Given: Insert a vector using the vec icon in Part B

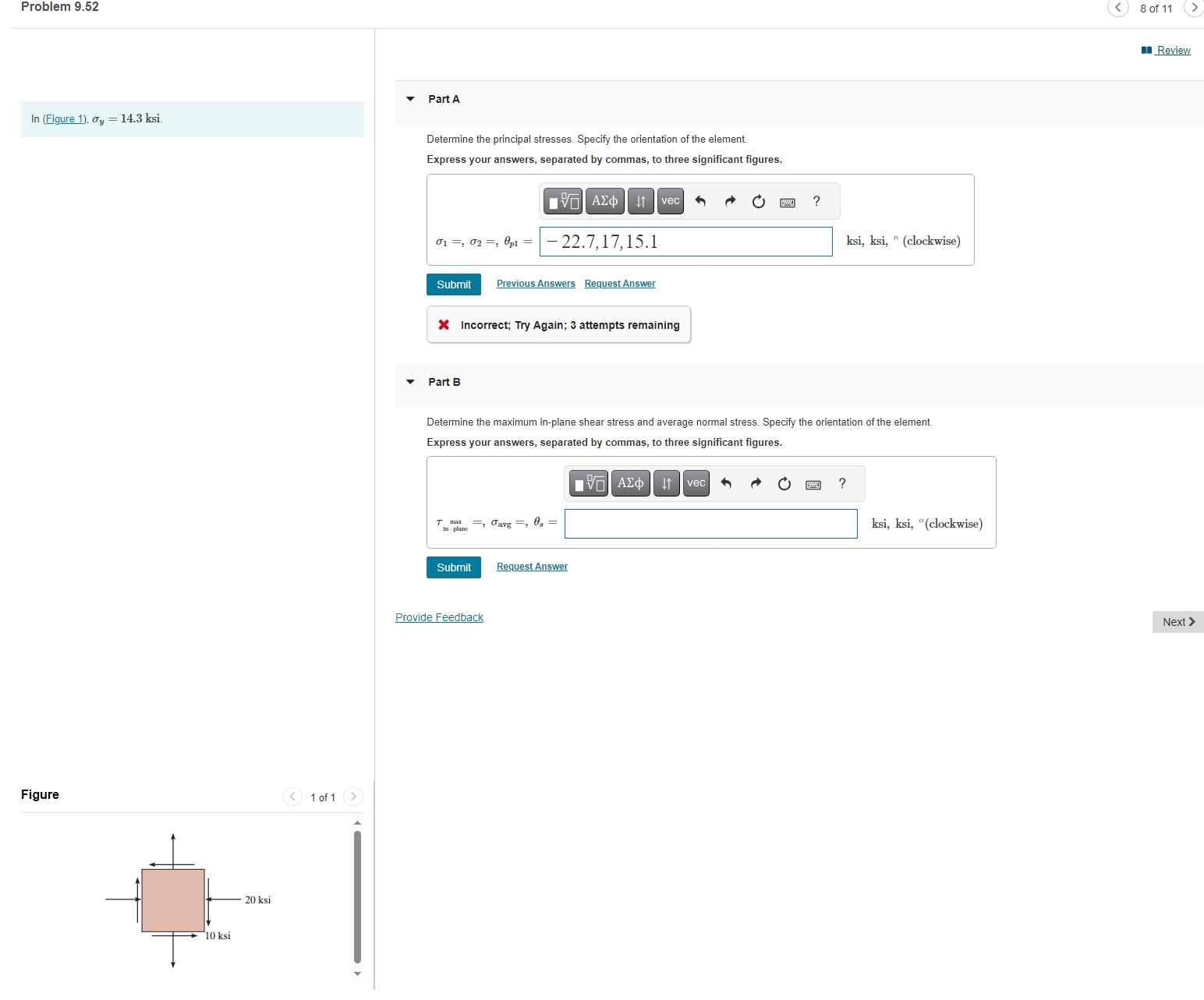Looking at the screenshot, I should 696,483.
